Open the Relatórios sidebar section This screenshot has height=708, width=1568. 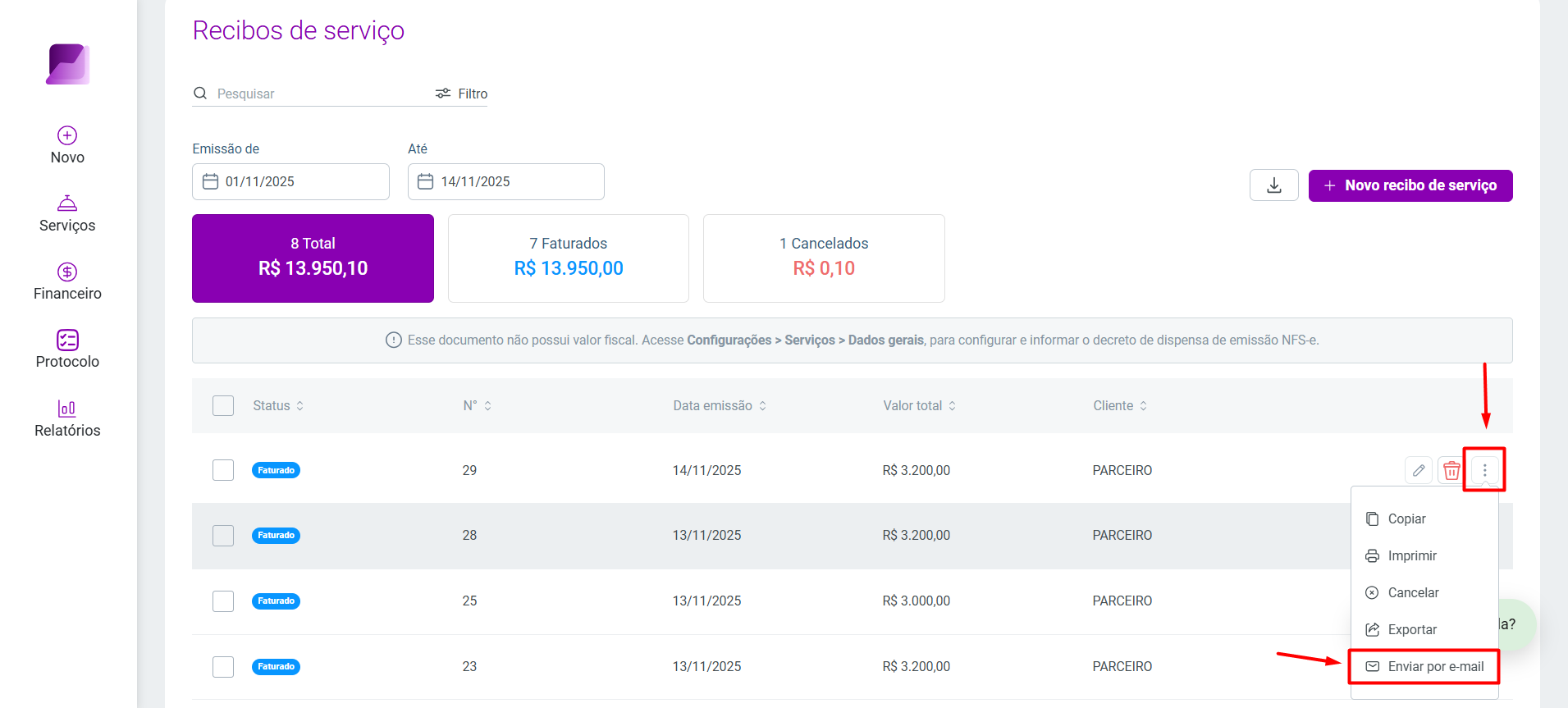pyautogui.click(x=67, y=418)
